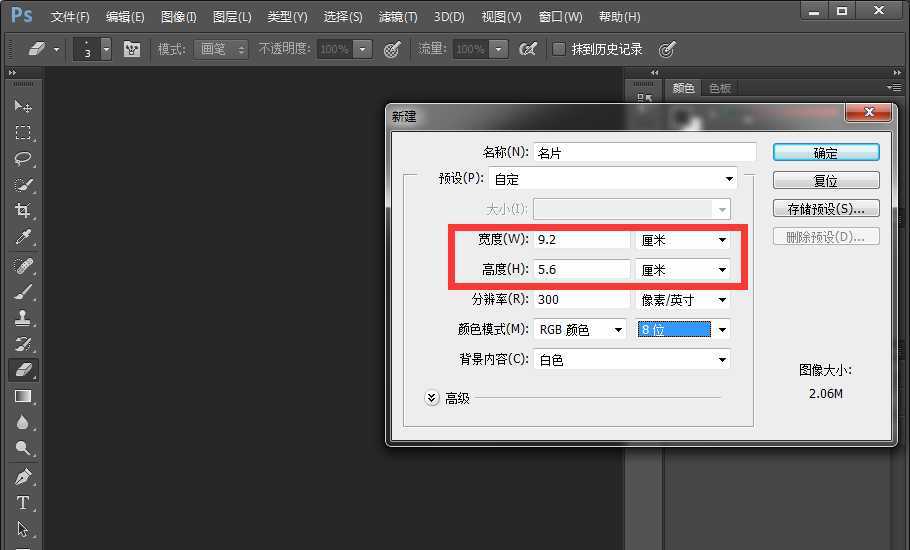Click the Name input field
Viewport: 910px width, 550px height.
pos(644,153)
